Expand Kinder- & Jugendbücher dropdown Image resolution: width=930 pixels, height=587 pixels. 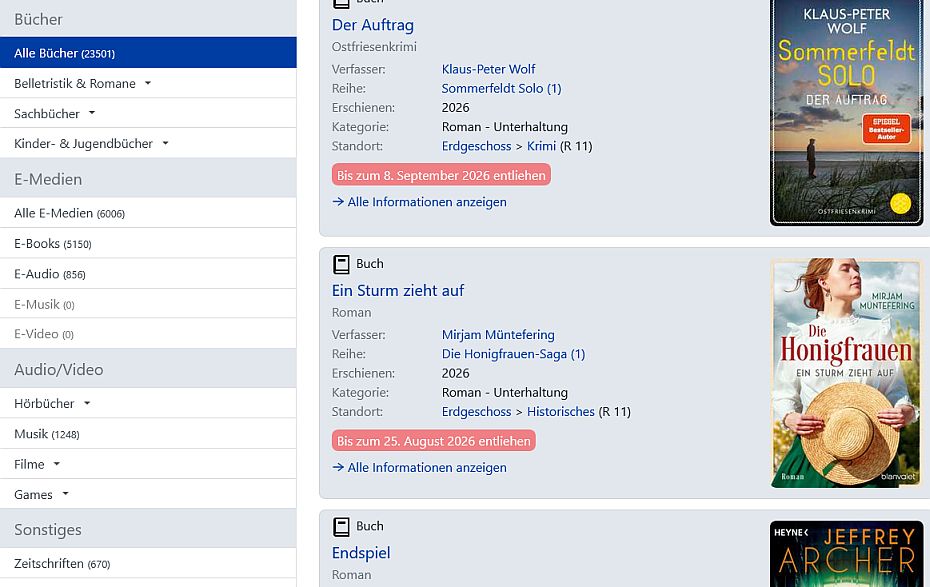148,143
